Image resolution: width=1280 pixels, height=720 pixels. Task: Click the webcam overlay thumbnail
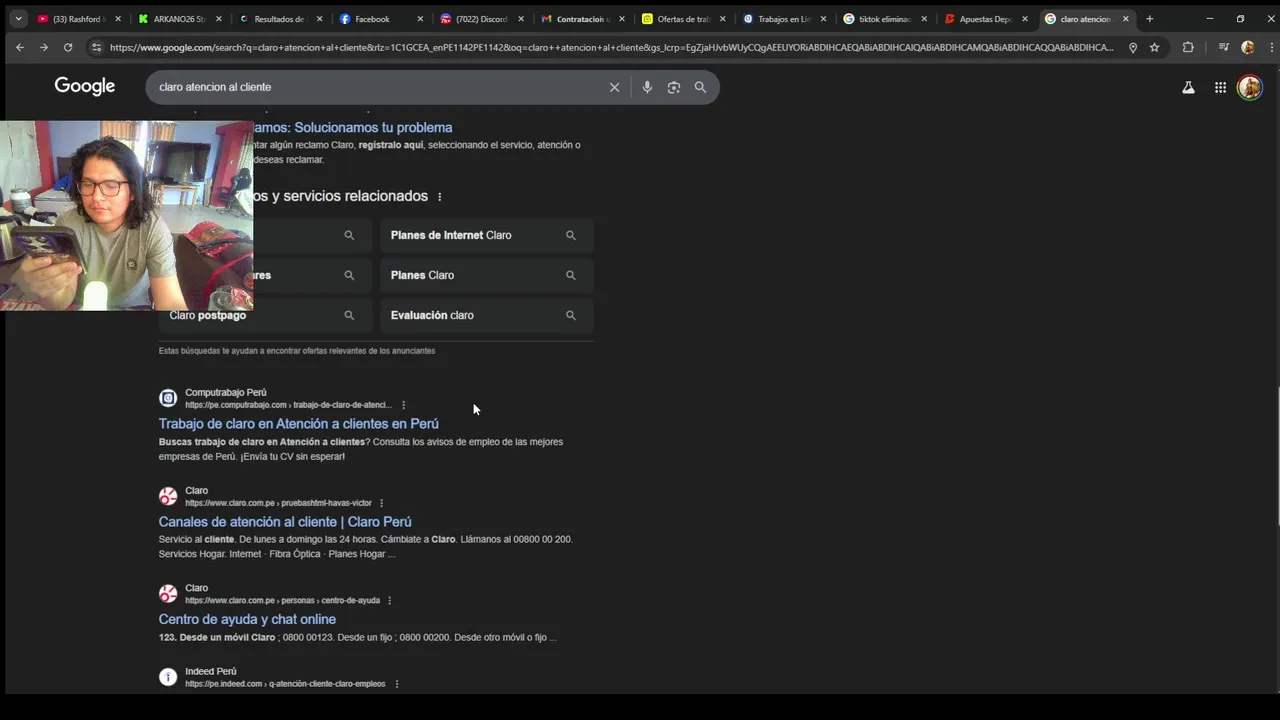[x=126, y=216]
